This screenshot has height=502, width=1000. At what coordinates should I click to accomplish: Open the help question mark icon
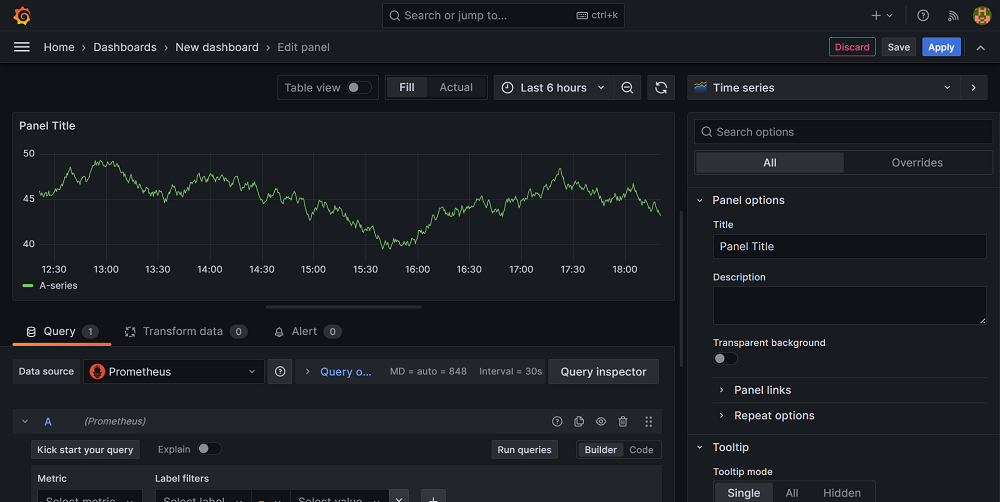923,16
